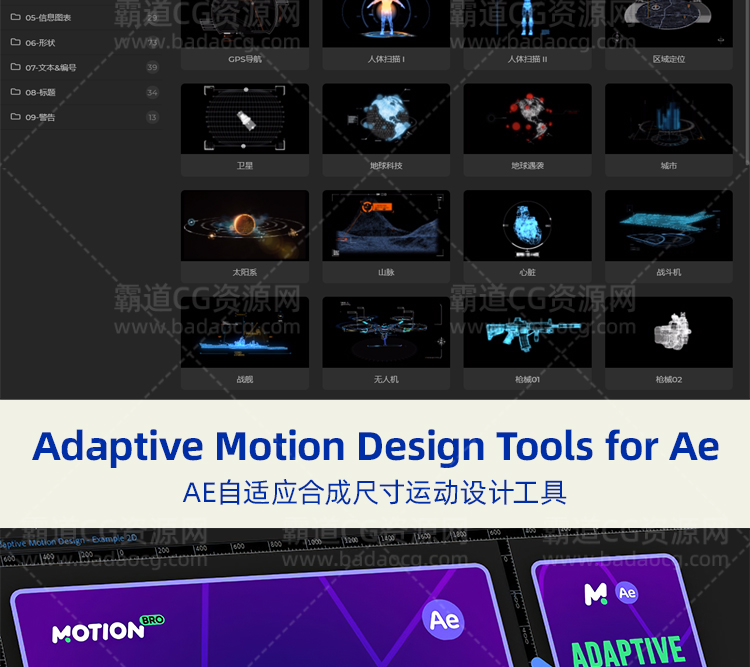Viewport: 750px width, 667px height.
Task: Click the preset grid vertical scrollbar
Action: pos(747,81)
